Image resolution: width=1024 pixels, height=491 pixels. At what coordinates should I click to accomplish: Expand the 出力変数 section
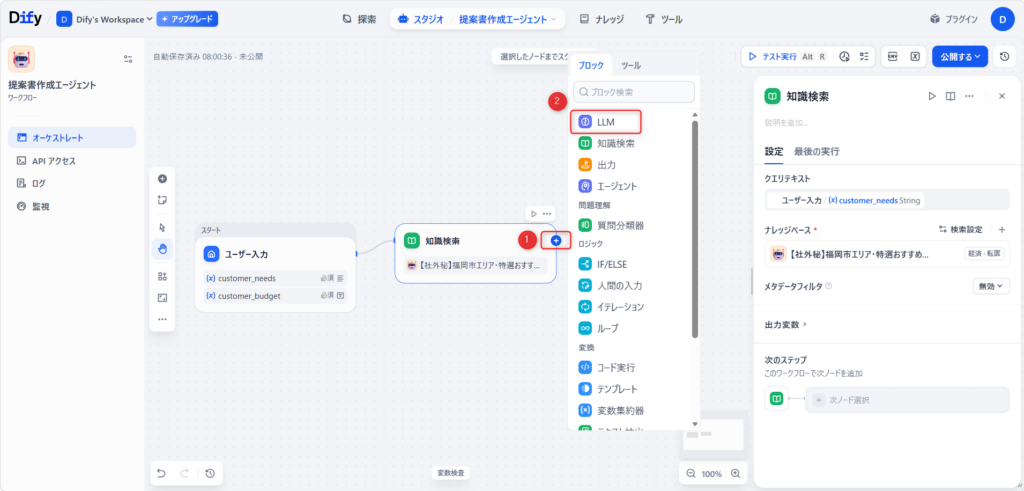(786, 324)
